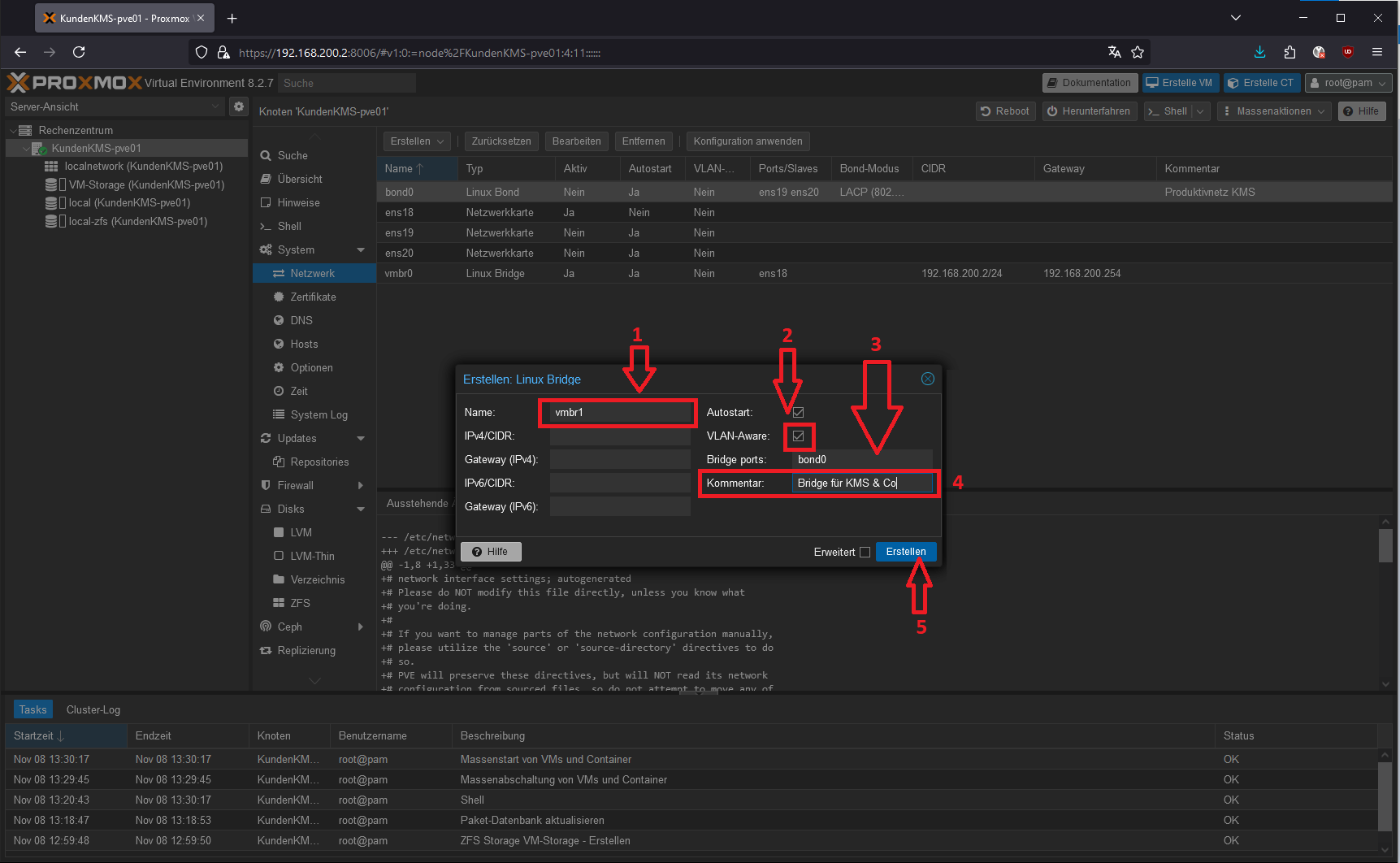Expand the root@pam user menu

(1348, 83)
